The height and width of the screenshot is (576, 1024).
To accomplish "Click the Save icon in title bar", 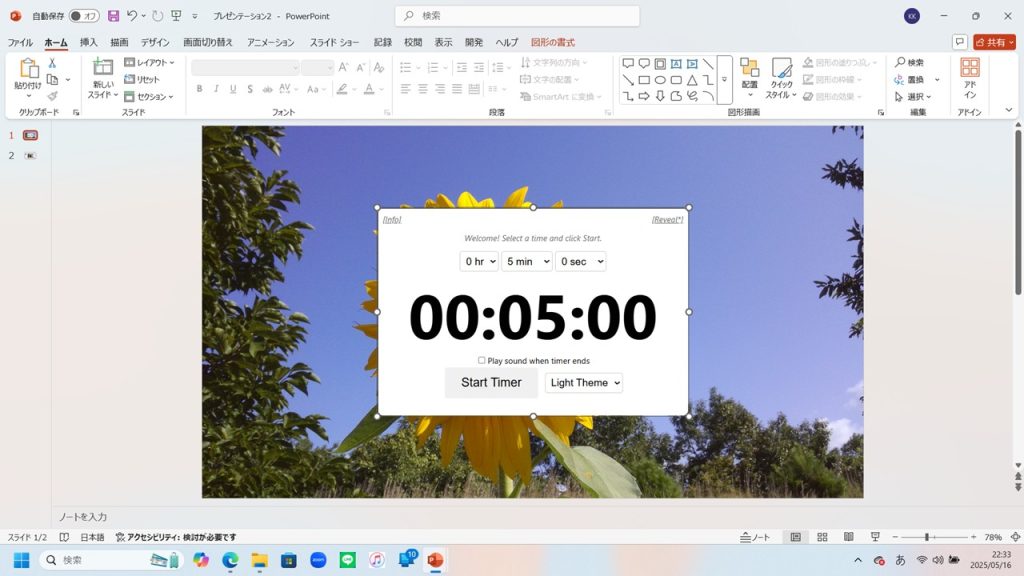I will click(x=113, y=16).
